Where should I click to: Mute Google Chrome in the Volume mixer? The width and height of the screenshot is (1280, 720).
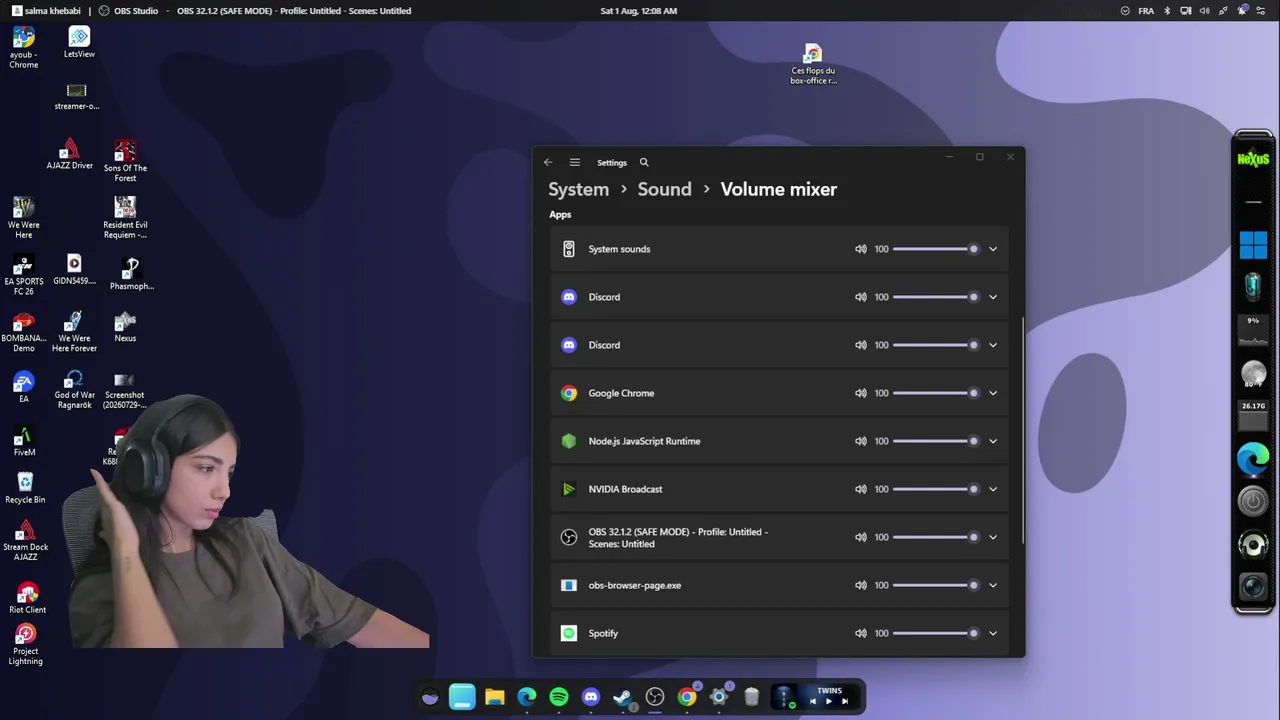pos(860,393)
